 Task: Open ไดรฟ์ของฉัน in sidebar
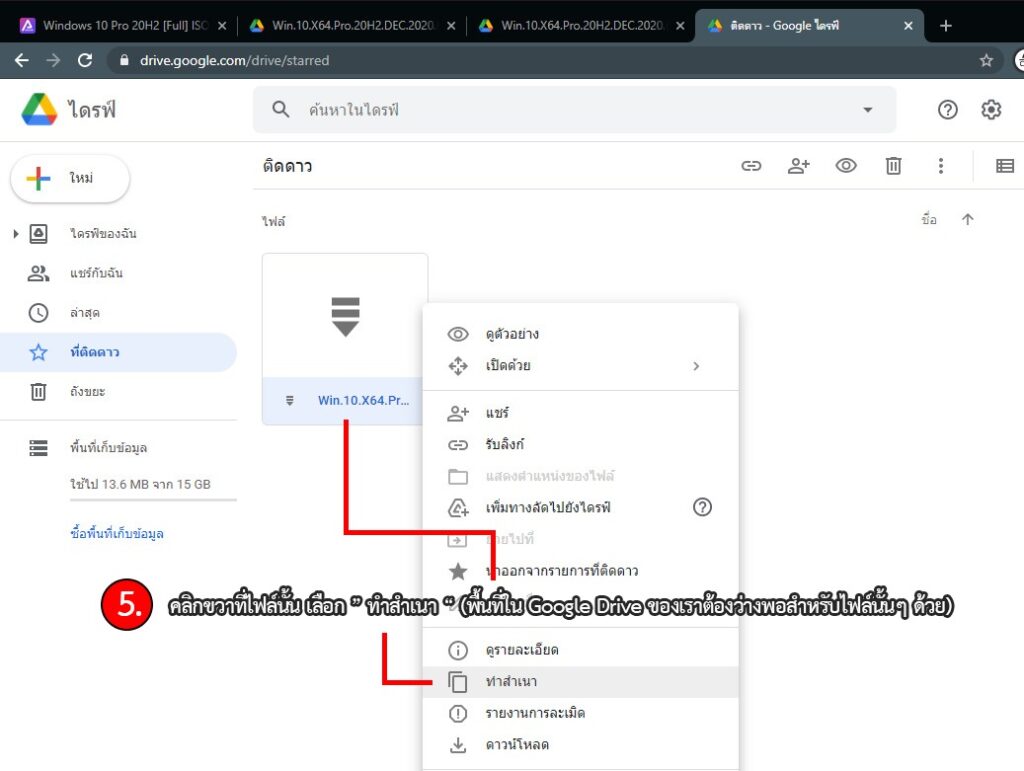103,234
